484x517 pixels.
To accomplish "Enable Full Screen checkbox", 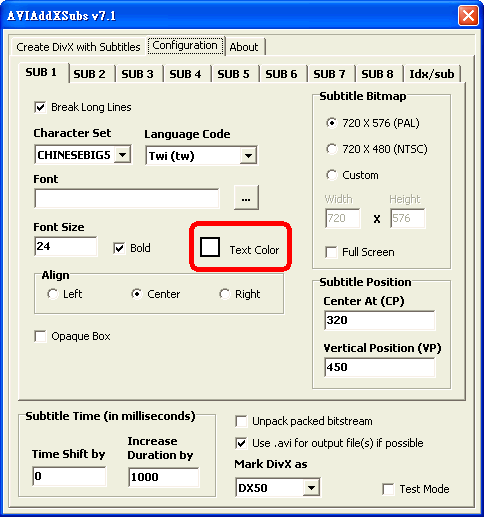I will (x=331, y=252).
